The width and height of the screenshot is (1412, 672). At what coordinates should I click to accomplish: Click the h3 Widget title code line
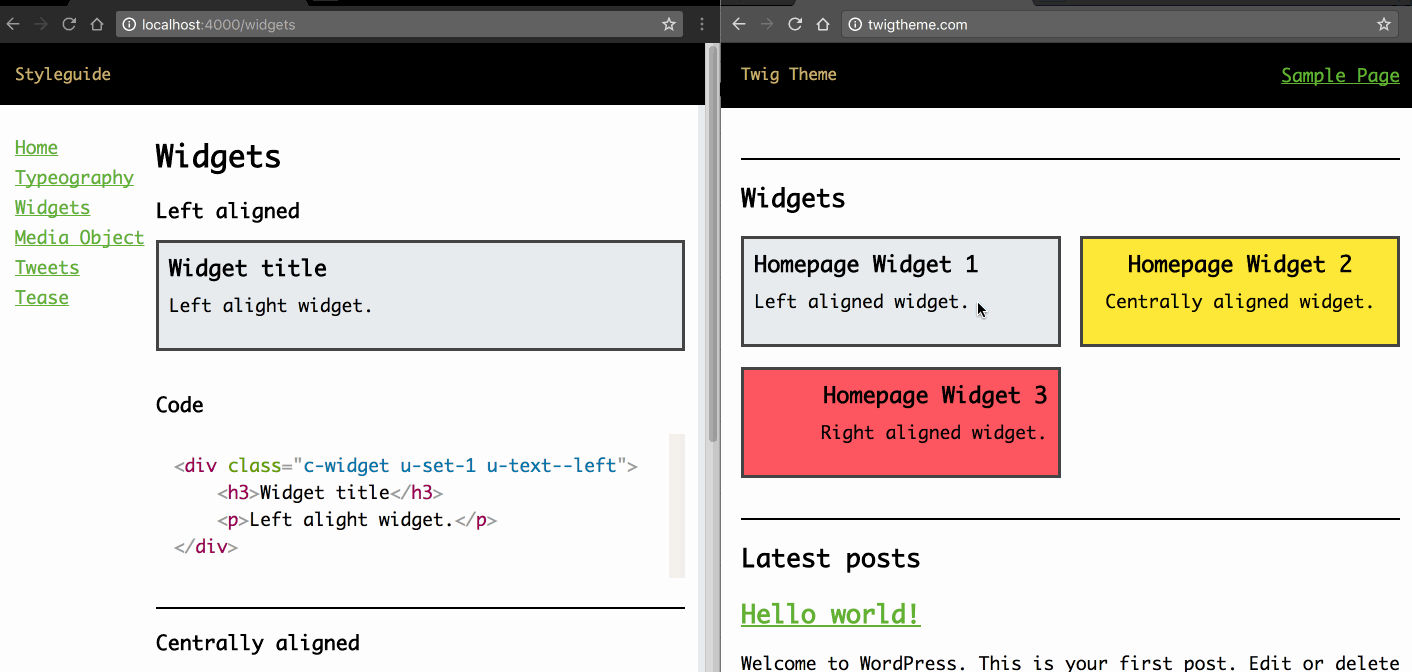[x=330, y=492]
